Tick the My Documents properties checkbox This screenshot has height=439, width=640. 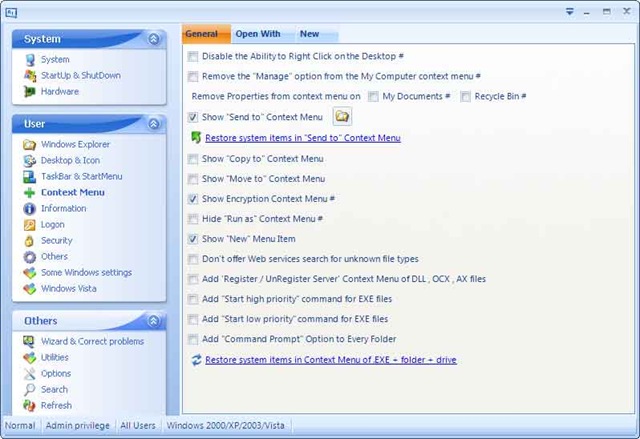(x=373, y=96)
